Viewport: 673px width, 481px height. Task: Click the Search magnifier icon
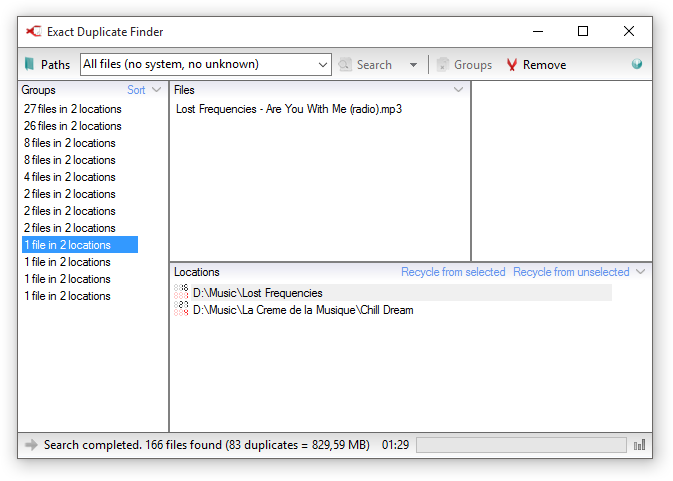(x=345, y=64)
